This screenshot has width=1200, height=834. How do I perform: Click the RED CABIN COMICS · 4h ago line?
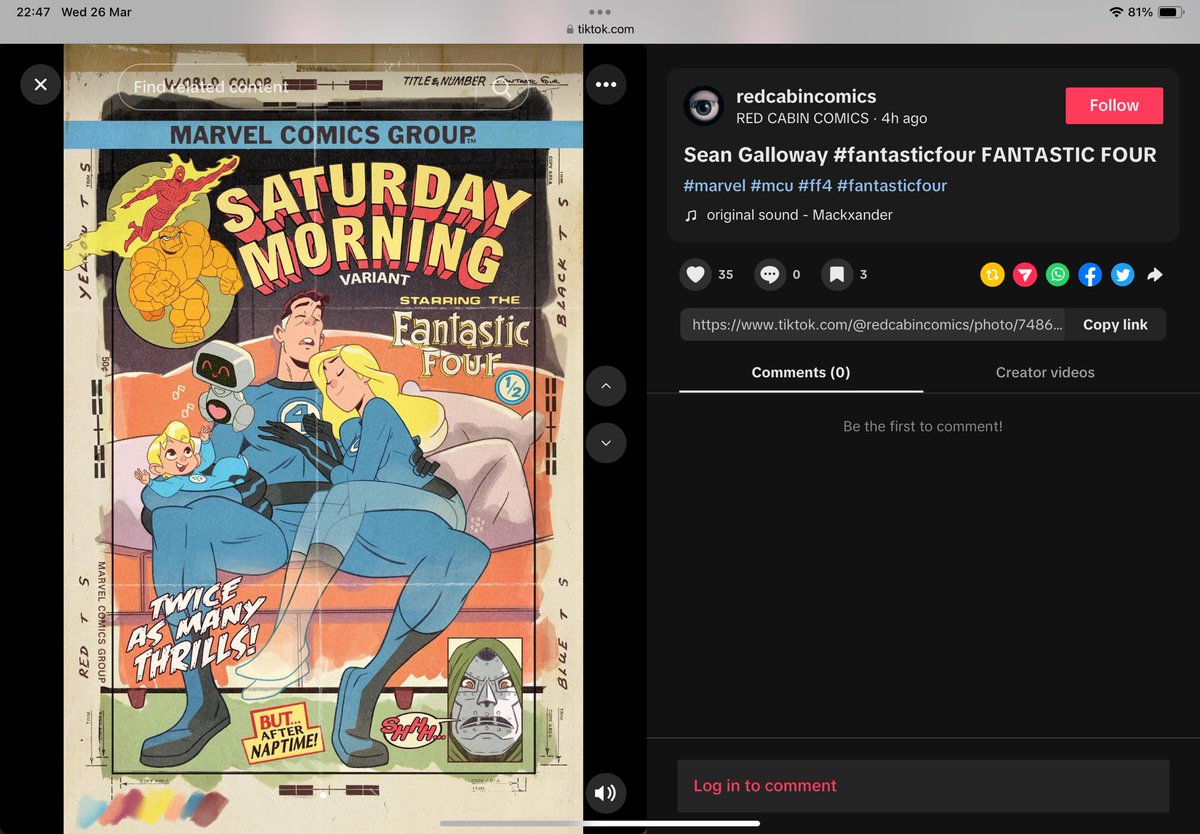832,118
